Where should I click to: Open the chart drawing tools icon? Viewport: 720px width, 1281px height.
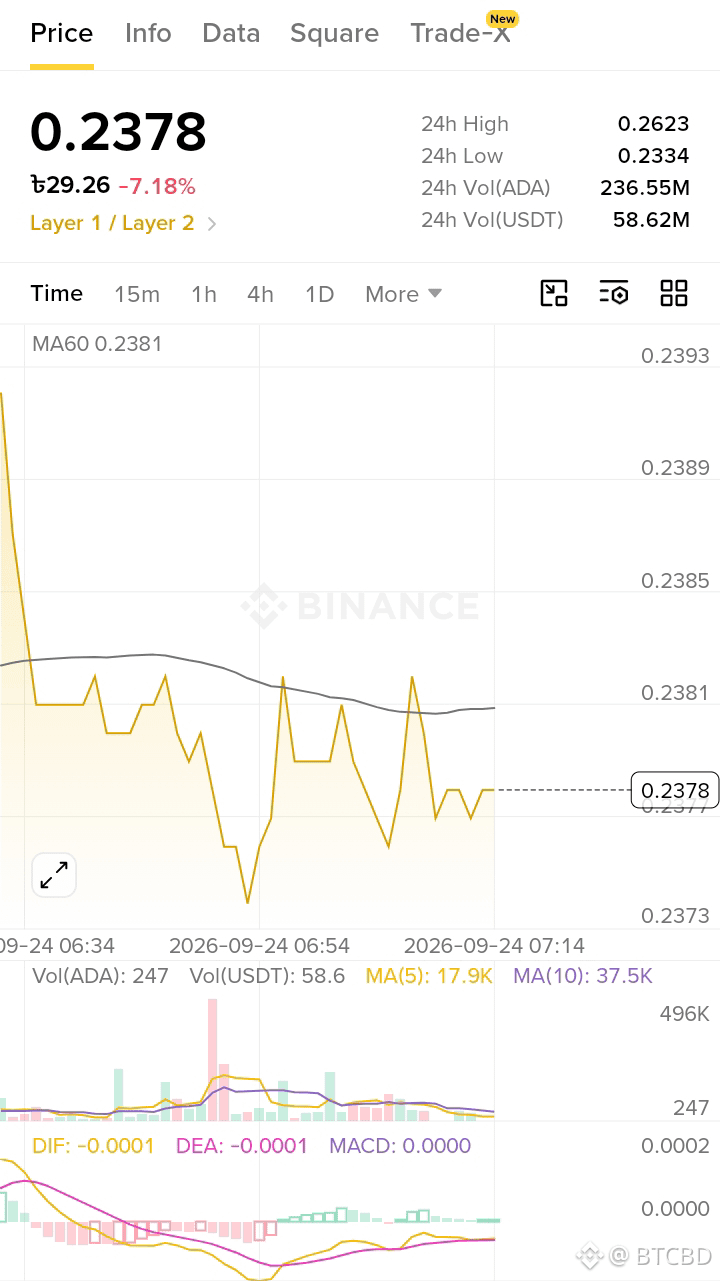554,293
